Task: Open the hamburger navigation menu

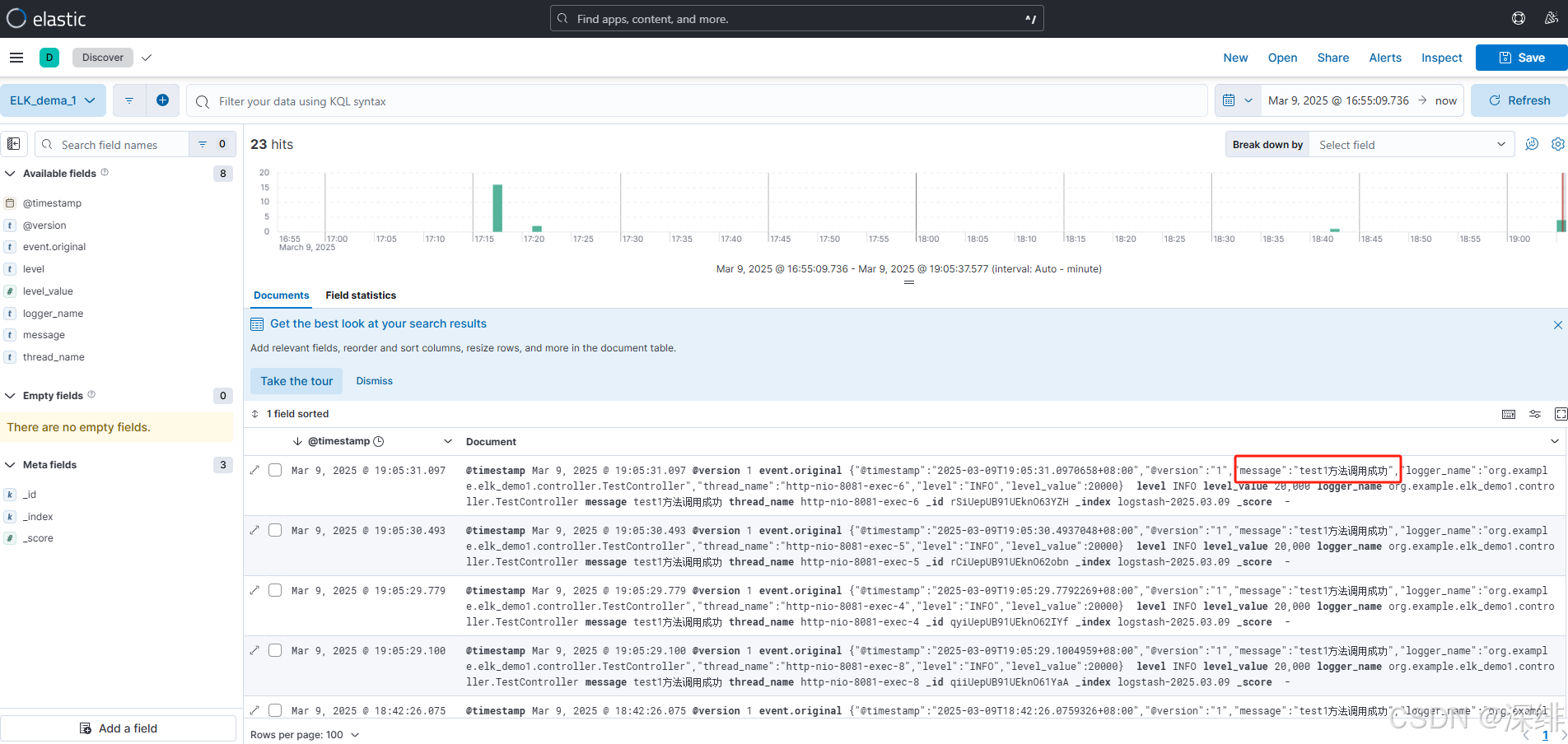Action: click(x=16, y=58)
